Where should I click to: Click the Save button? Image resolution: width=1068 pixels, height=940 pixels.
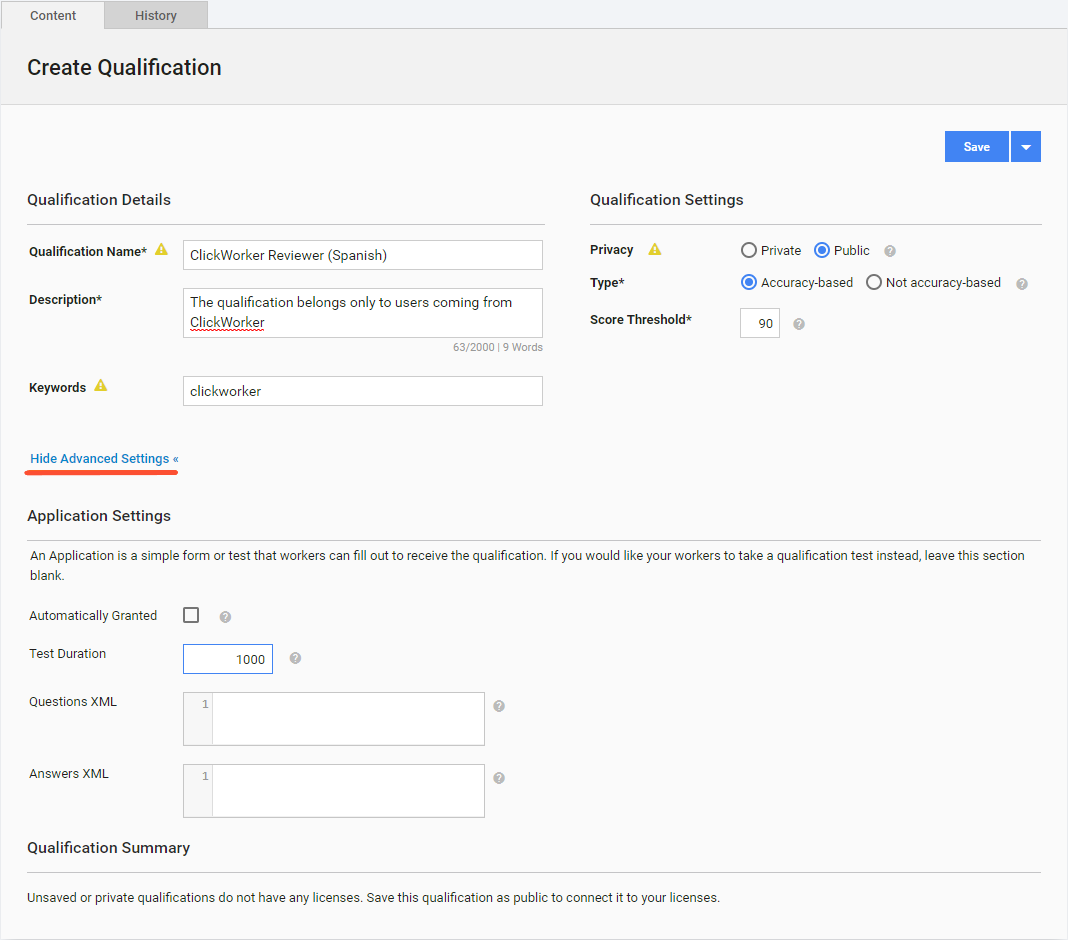pos(977,146)
